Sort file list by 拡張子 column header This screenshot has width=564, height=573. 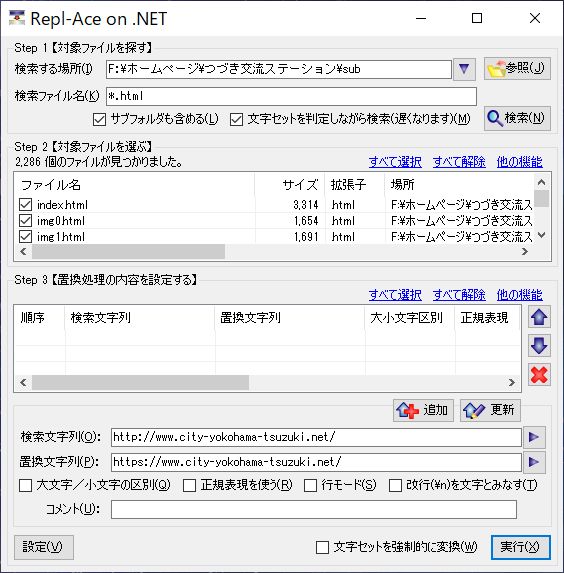tap(355, 185)
